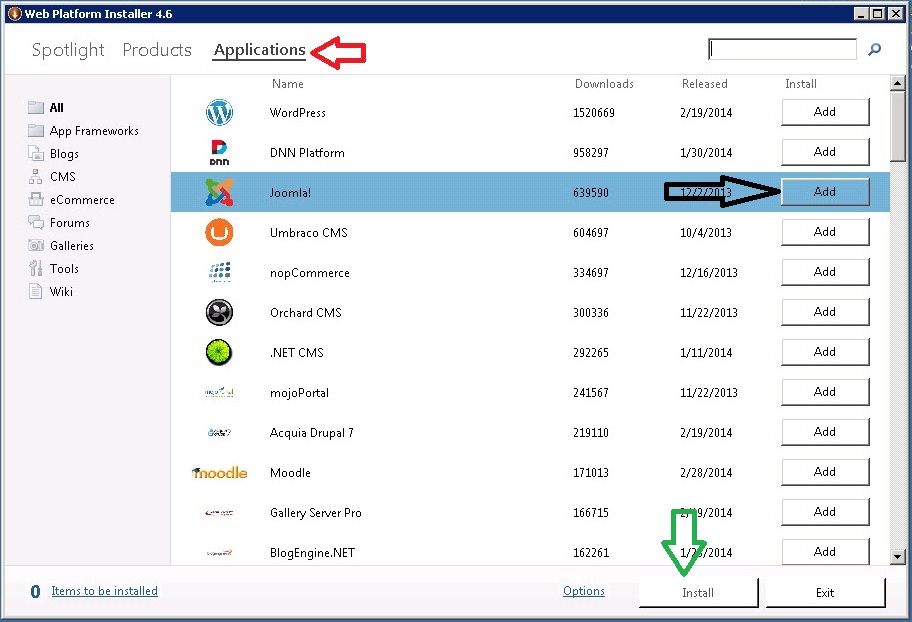Add BlogEngine.NET to install list

coord(825,552)
